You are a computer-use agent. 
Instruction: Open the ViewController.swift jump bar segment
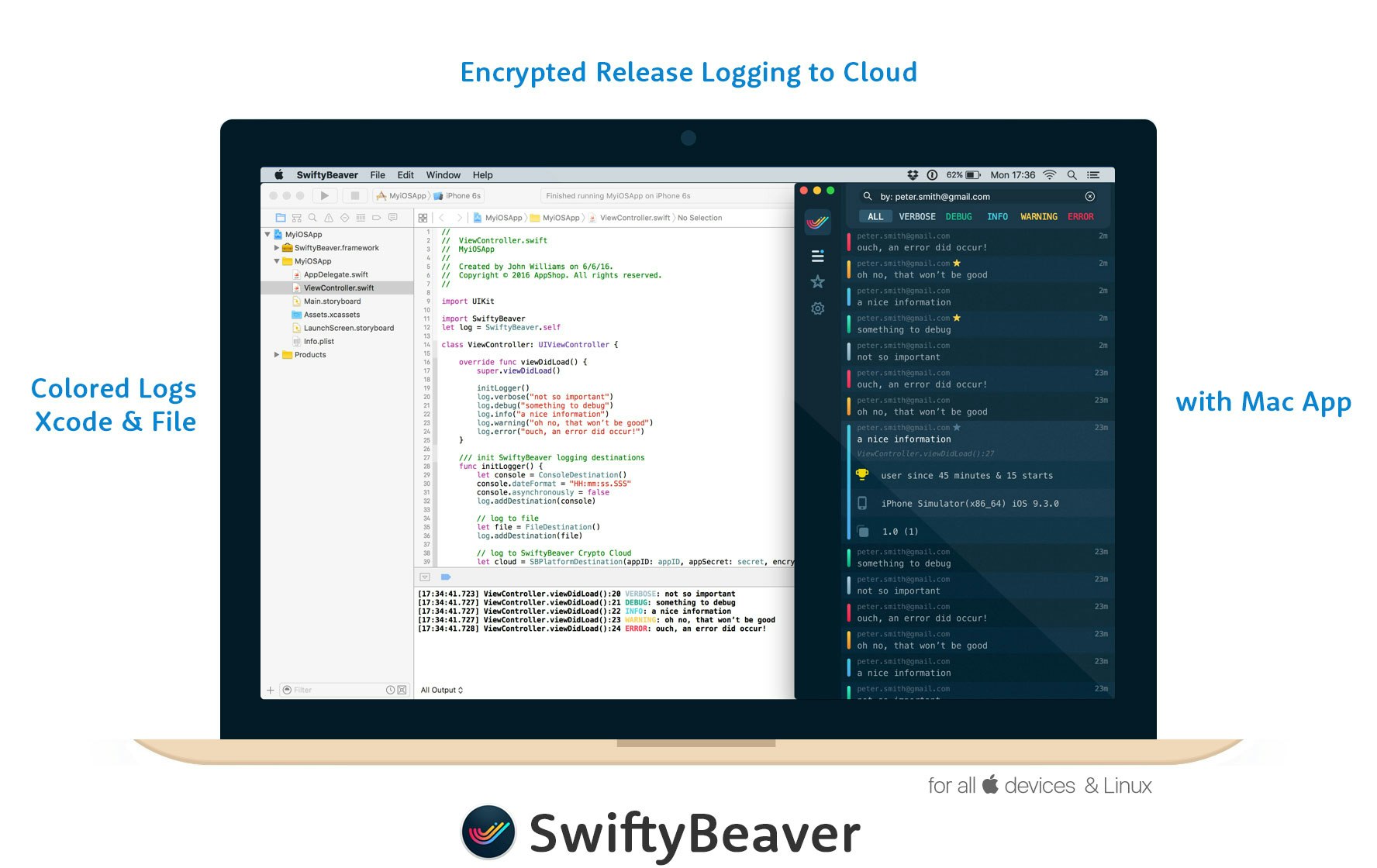tap(629, 218)
